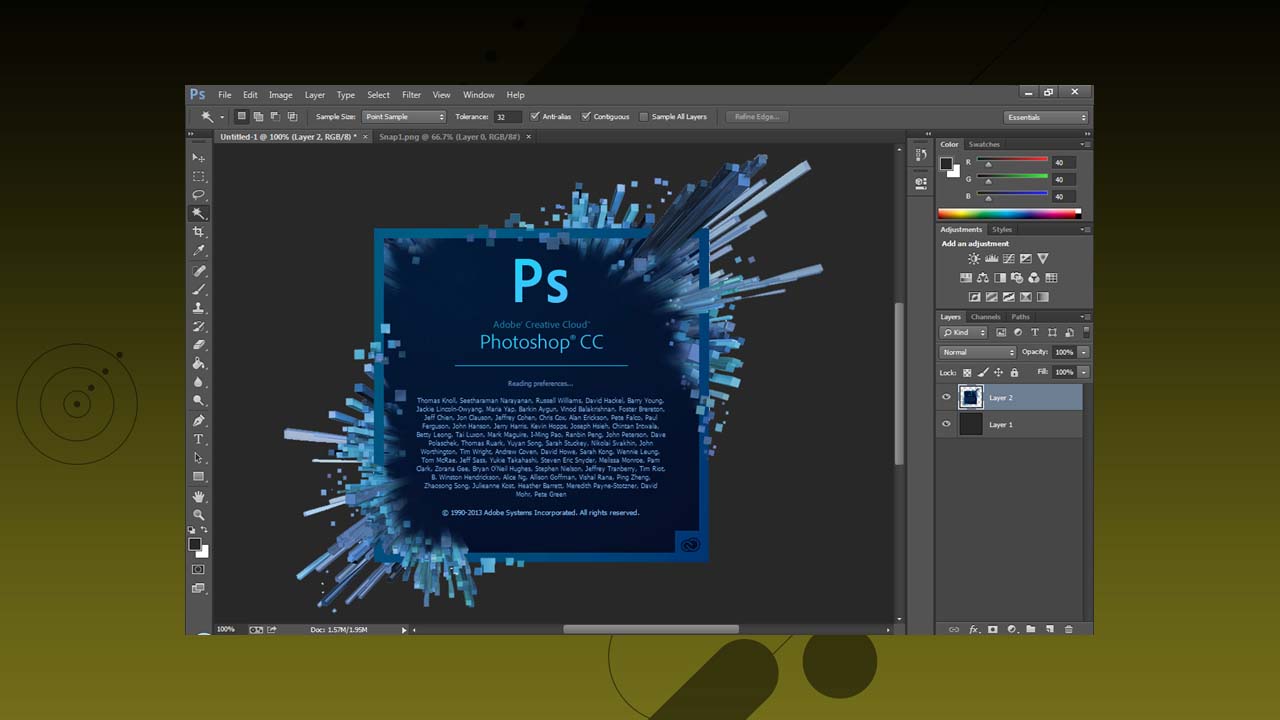Enable Sample All Layers checkbox
This screenshot has width=1280, height=720.
(644, 116)
